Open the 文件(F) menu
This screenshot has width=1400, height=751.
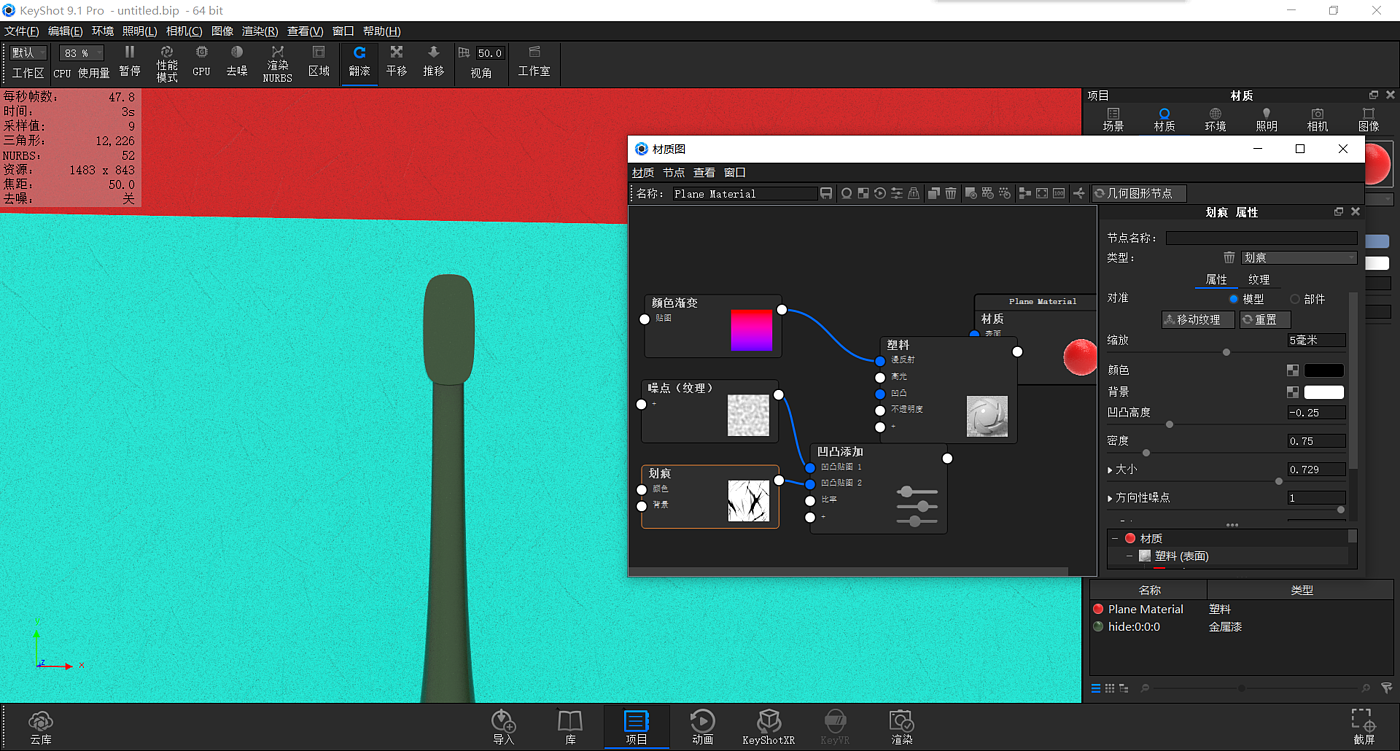tap(22, 31)
